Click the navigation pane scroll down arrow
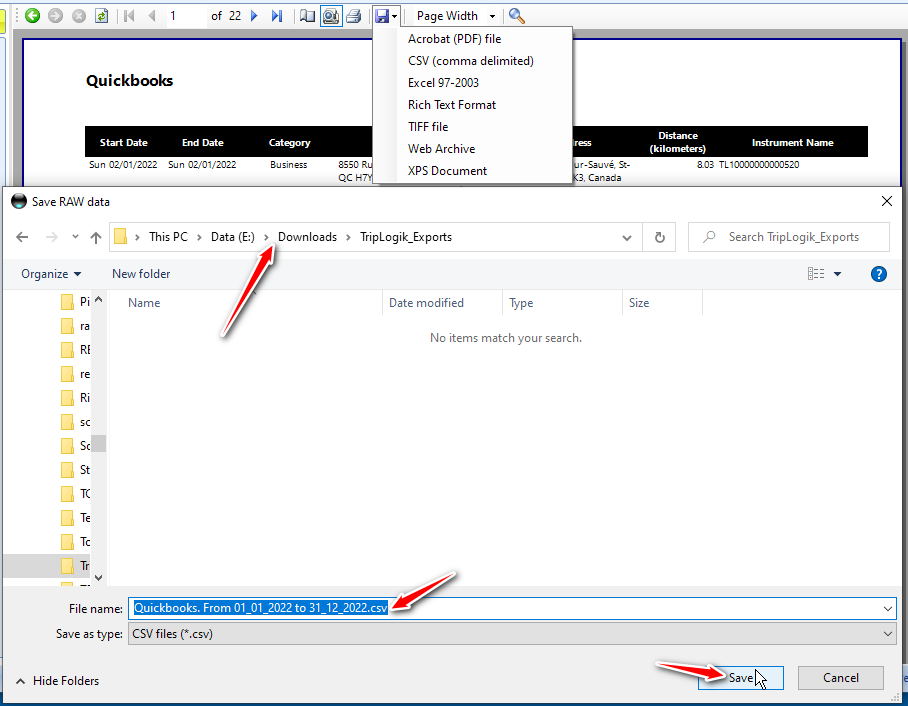Image resolution: width=908 pixels, height=706 pixels. (98, 577)
